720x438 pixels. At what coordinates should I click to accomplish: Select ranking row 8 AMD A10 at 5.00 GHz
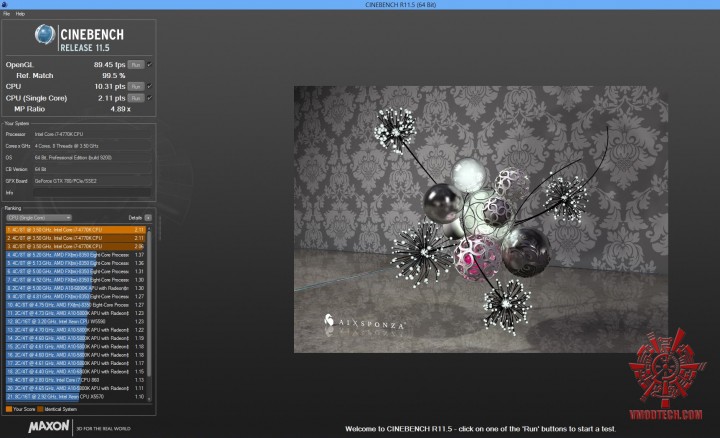click(x=76, y=288)
